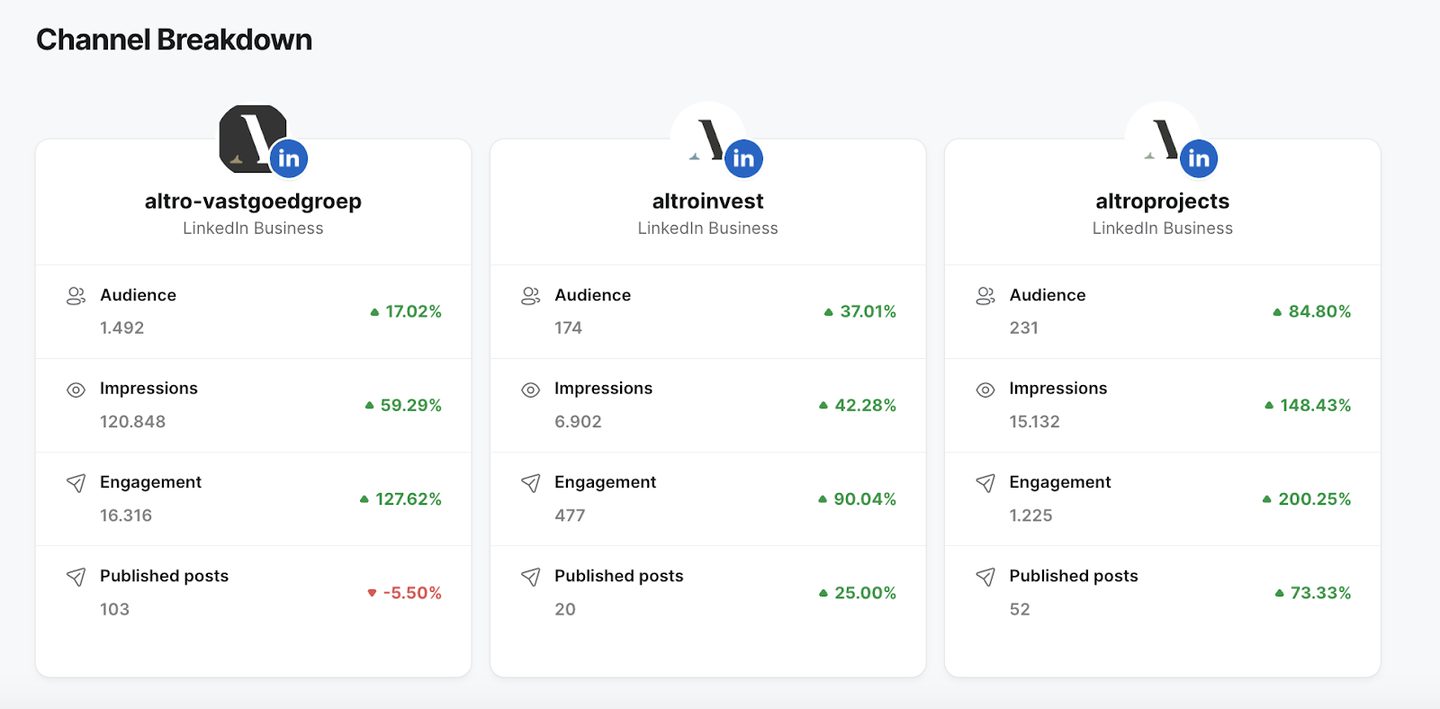Click green up arrow beside 73.33%
This screenshot has height=709, width=1440.
[1279, 593]
